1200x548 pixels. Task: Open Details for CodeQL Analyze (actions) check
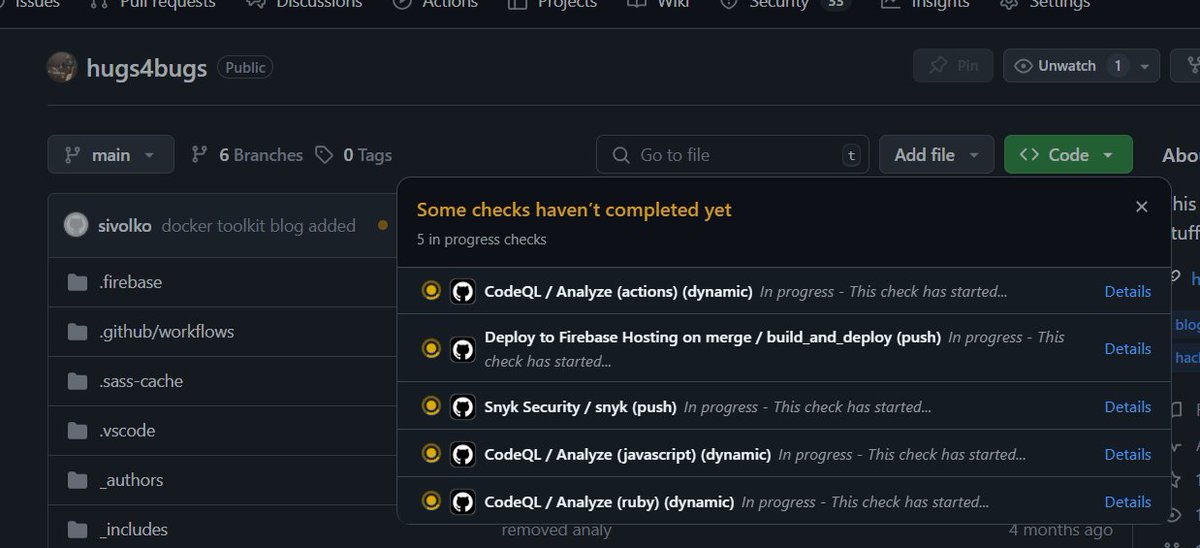point(1127,291)
